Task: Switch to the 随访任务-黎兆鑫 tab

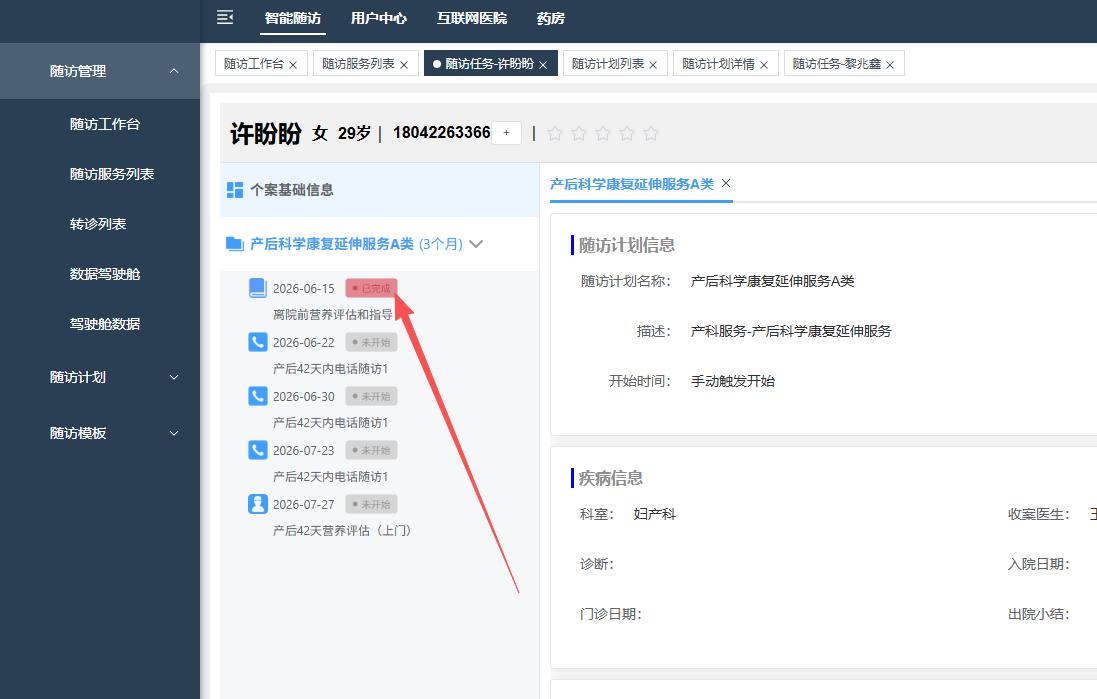Action: [x=836, y=64]
